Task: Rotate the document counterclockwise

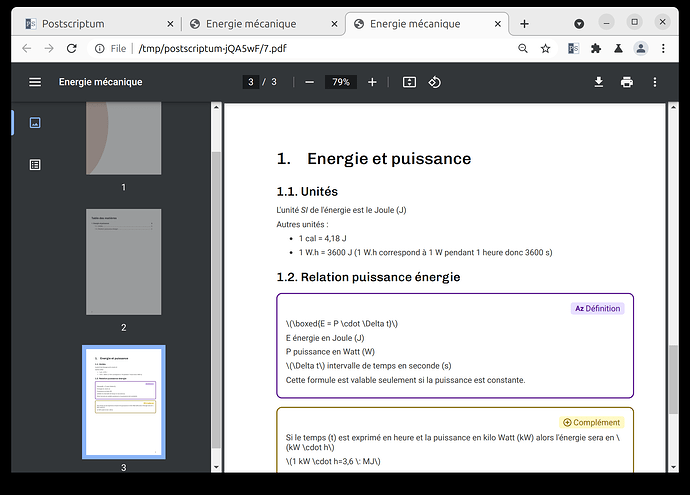Action: point(435,82)
